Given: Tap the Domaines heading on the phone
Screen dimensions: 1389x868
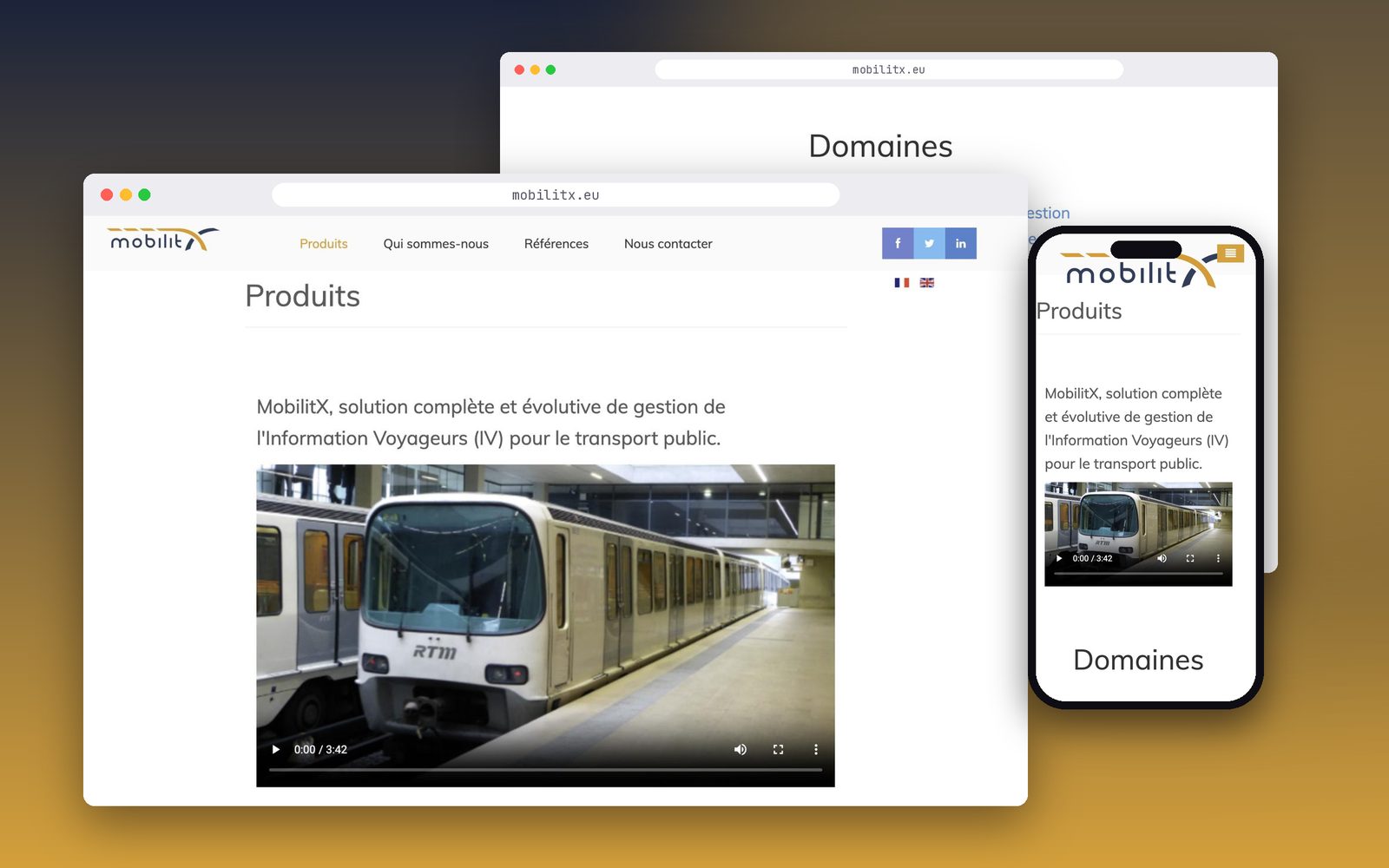Looking at the screenshot, I should point(1138,660).
